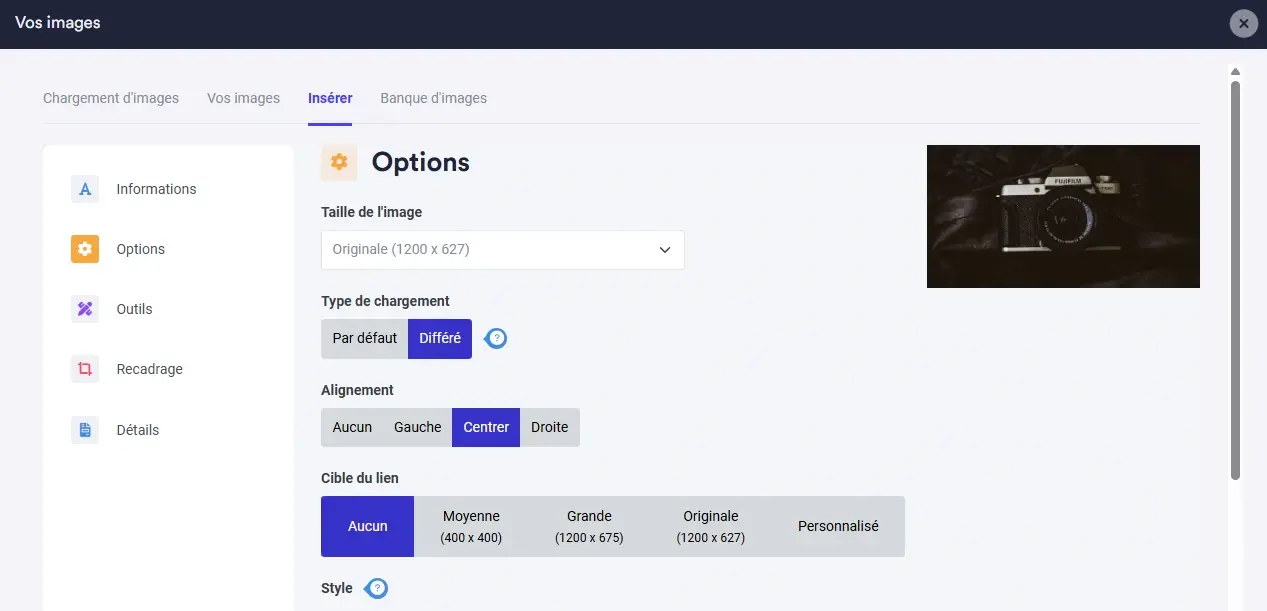Image resolution: width=1267 pixels, height=611 pixels.
Task: Set alignment to Gauche
Action: coord(417,427)
